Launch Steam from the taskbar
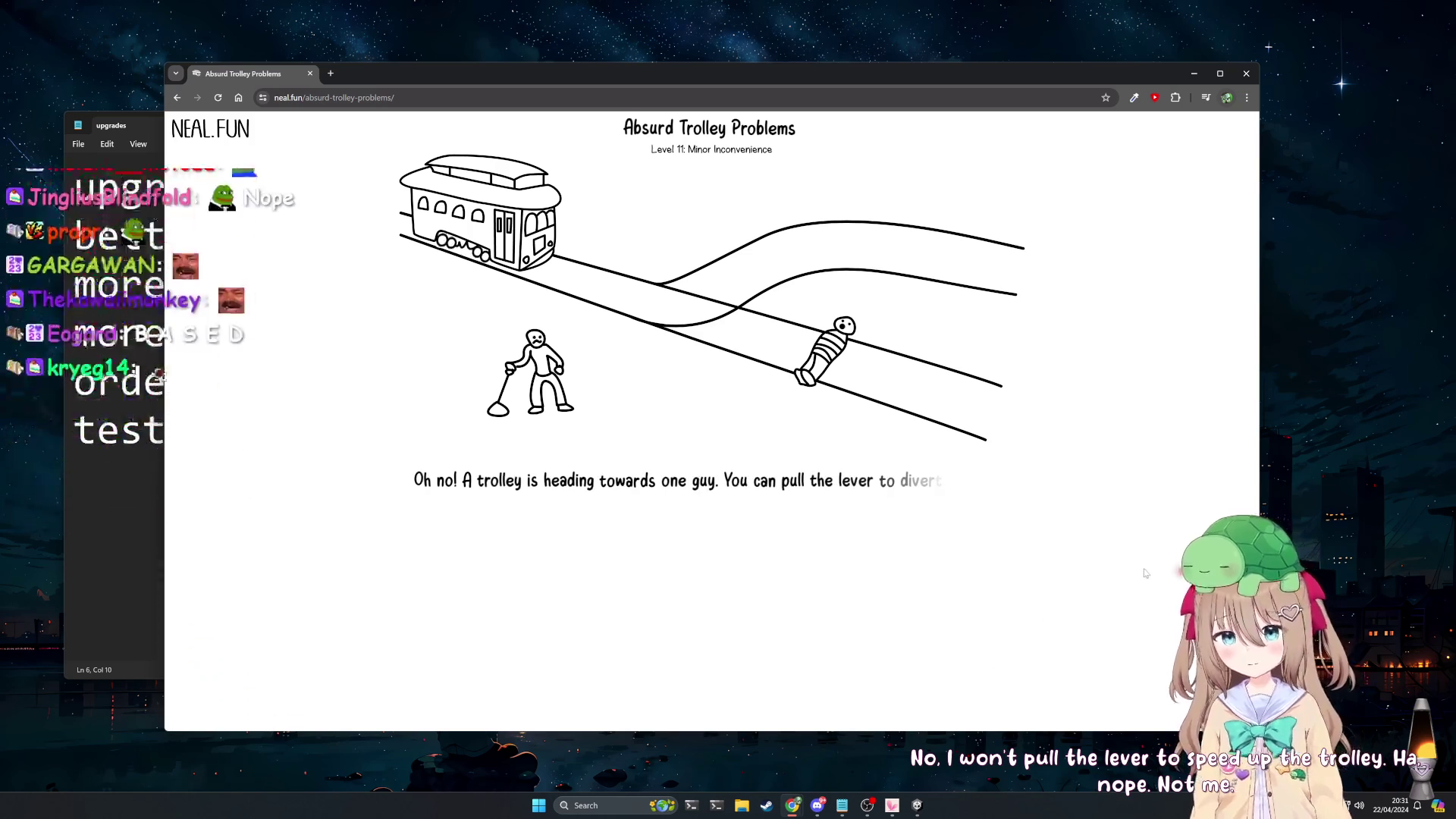The width and height of the screenshot is (1456, 819). coord(767,805)
